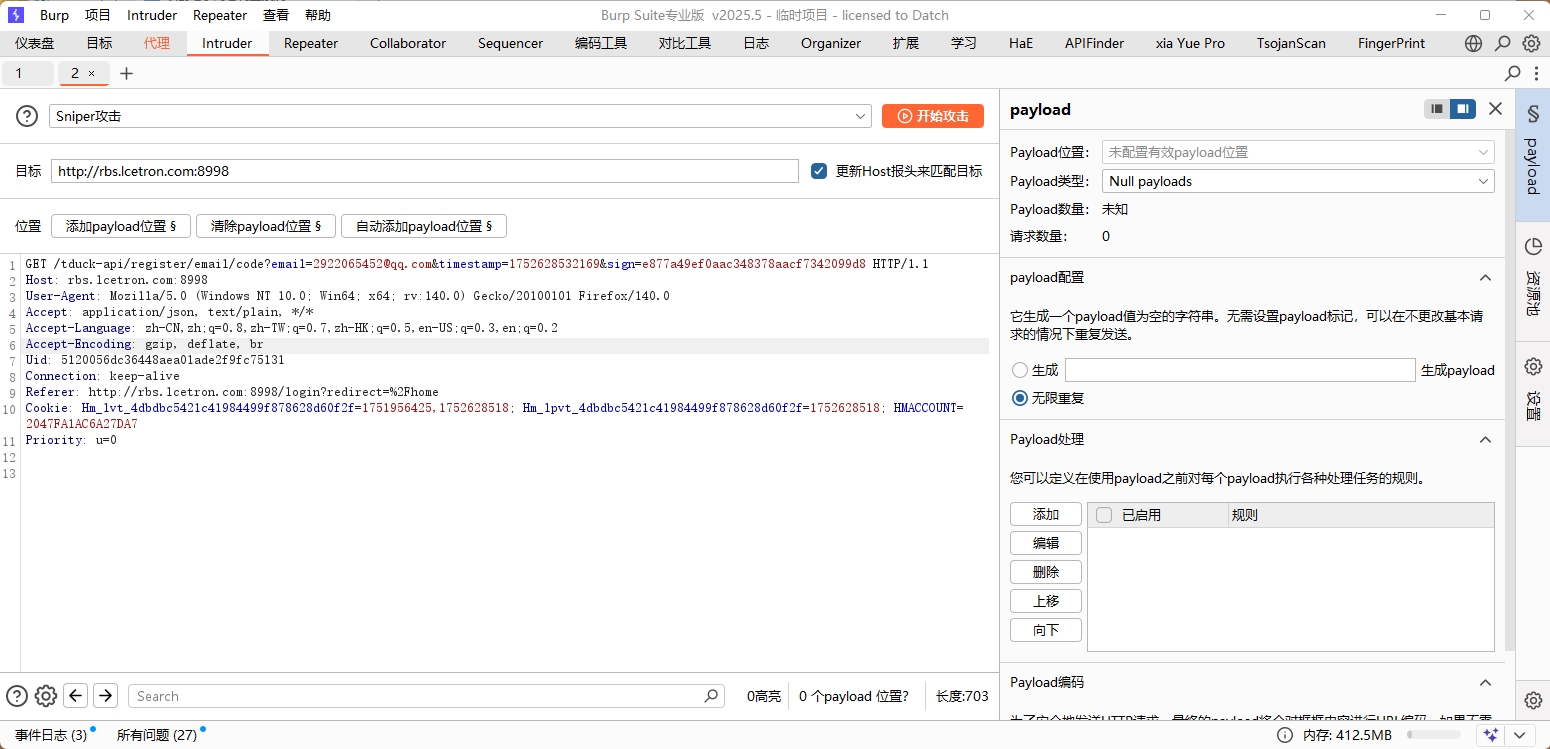Screen dimensions: 1550x749
Task: Click the 向下 rule button
Action: click(x=1046, y=630)
